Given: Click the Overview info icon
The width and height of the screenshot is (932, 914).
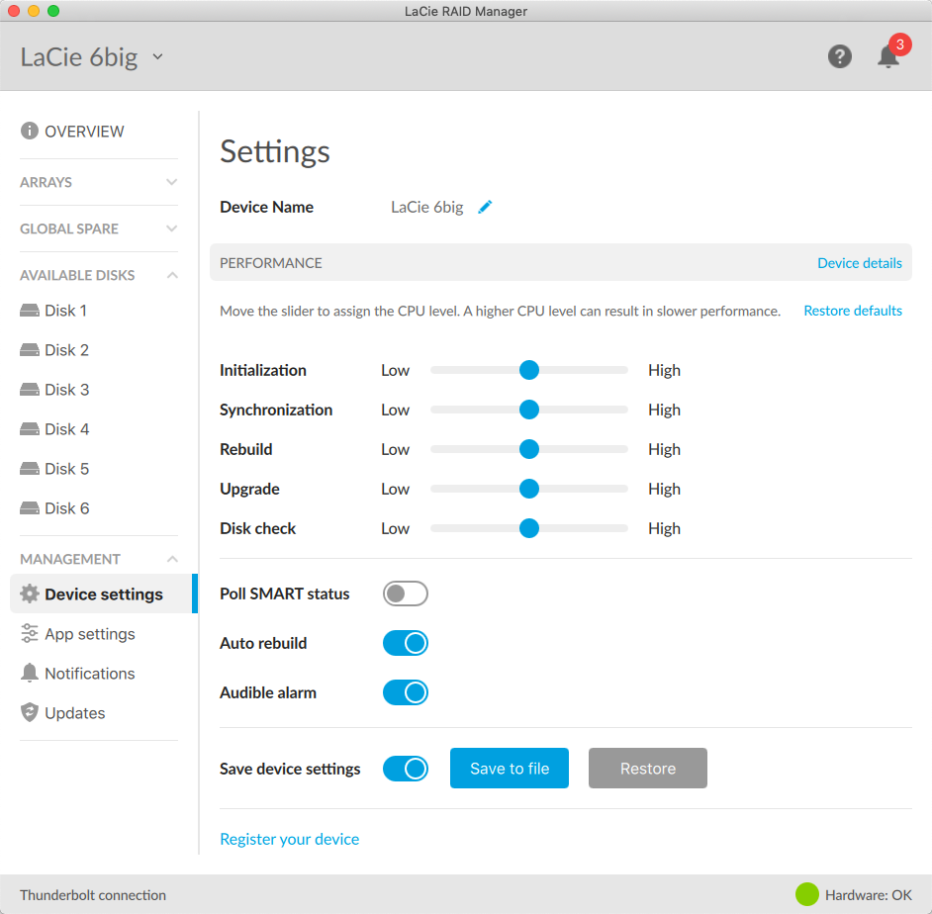Looking at the screenshot, I should click(29, 131).
